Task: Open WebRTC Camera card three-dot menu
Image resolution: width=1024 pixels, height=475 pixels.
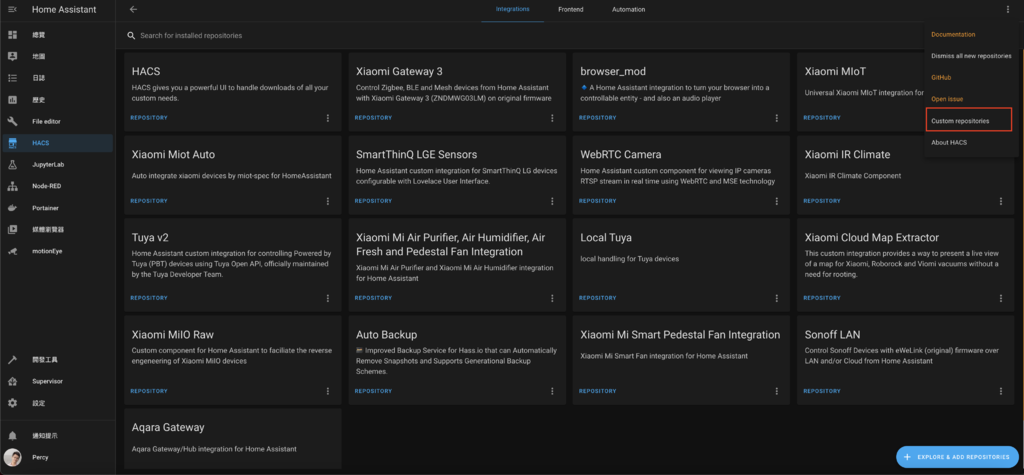Action: pyautogui.click(x=776, y=201)
